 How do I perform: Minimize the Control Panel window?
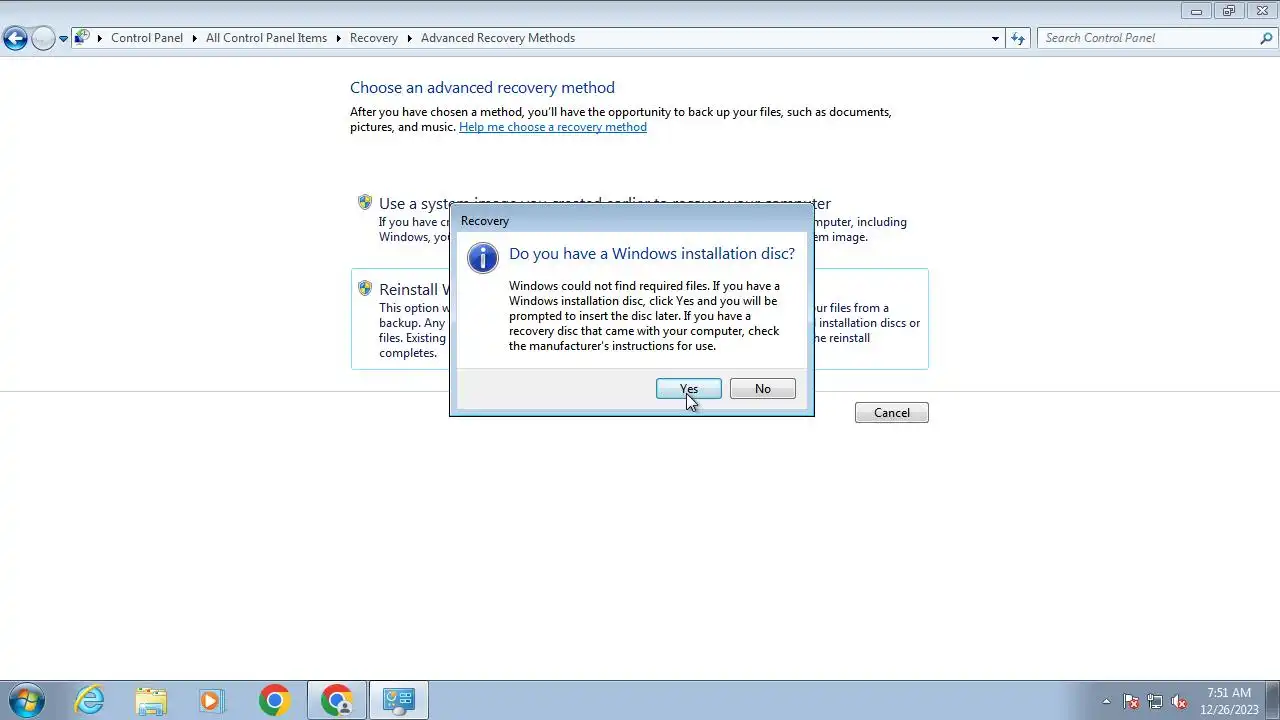coord(1196,11)
